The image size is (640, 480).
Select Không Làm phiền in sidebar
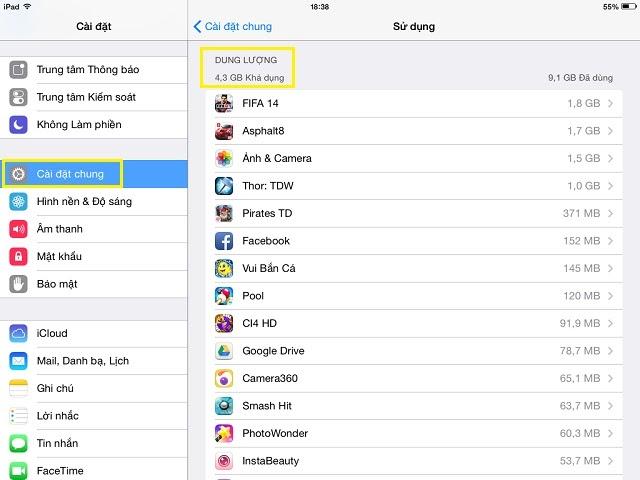tap(94, 124)
